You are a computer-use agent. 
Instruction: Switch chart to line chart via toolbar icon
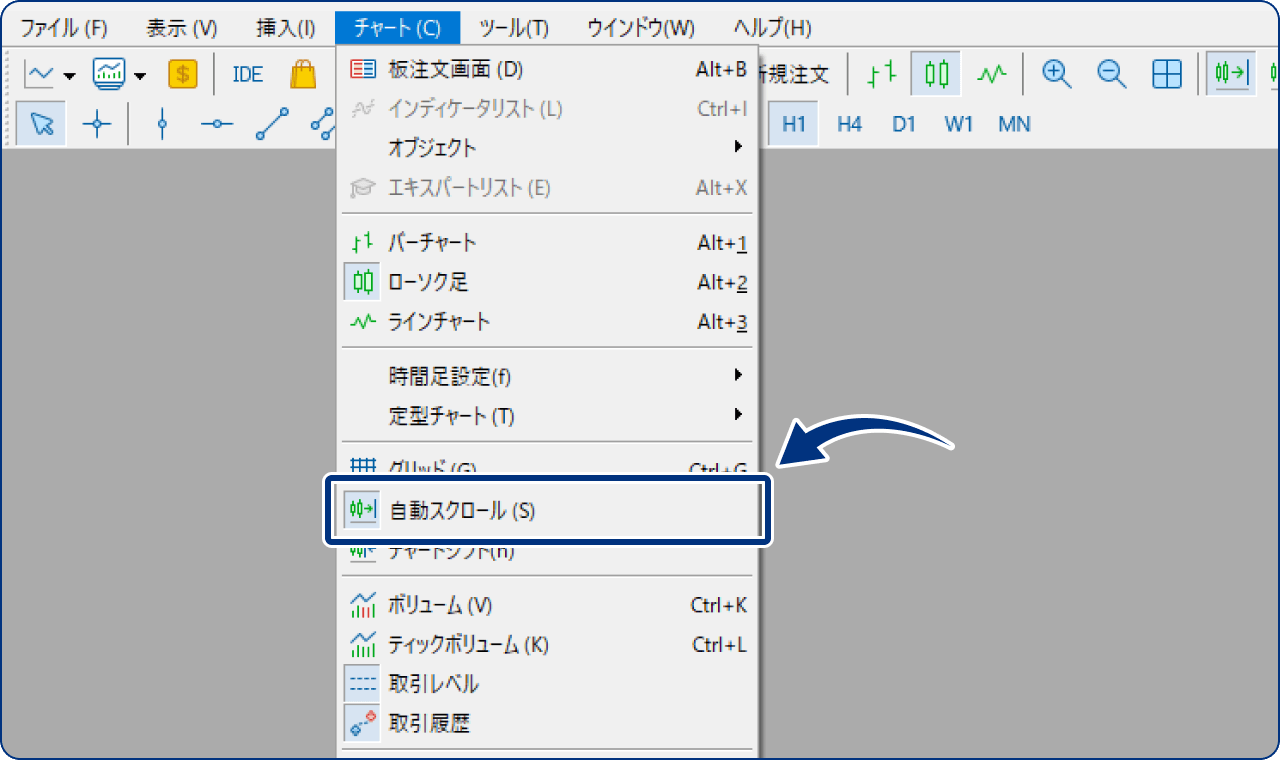tap(991, 73)
